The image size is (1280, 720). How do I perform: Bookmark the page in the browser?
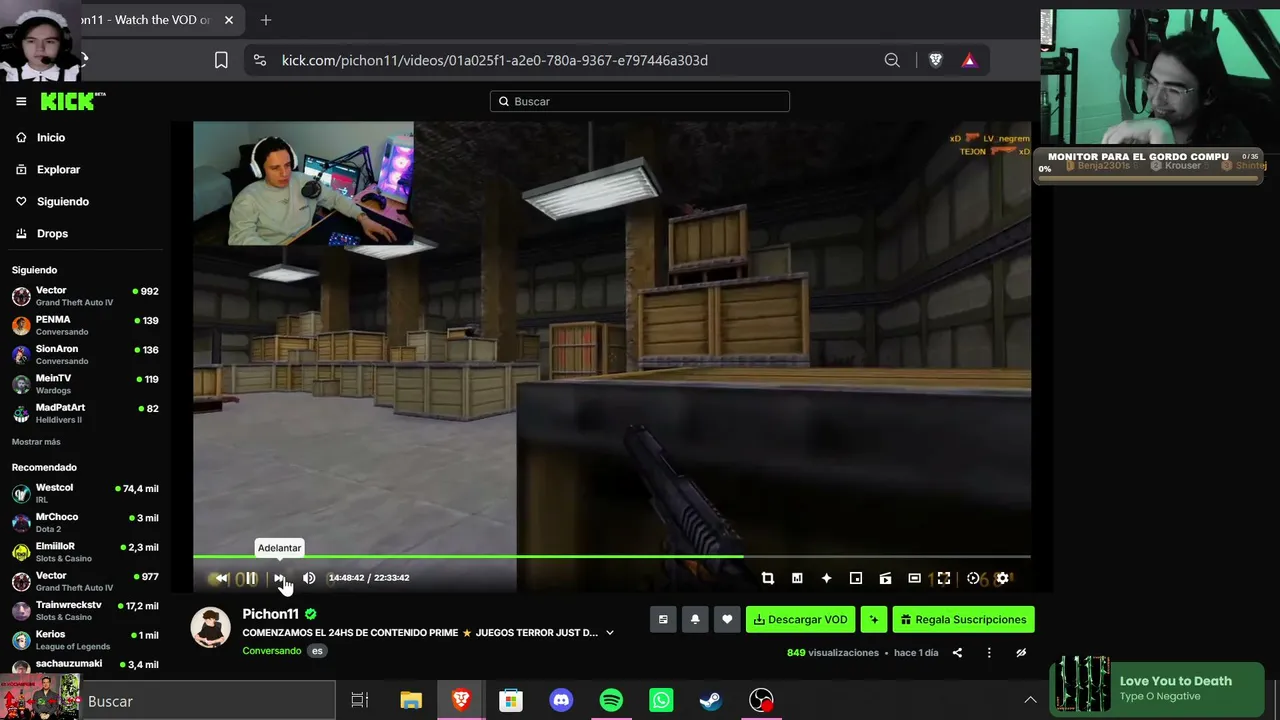tap(221, 61)
